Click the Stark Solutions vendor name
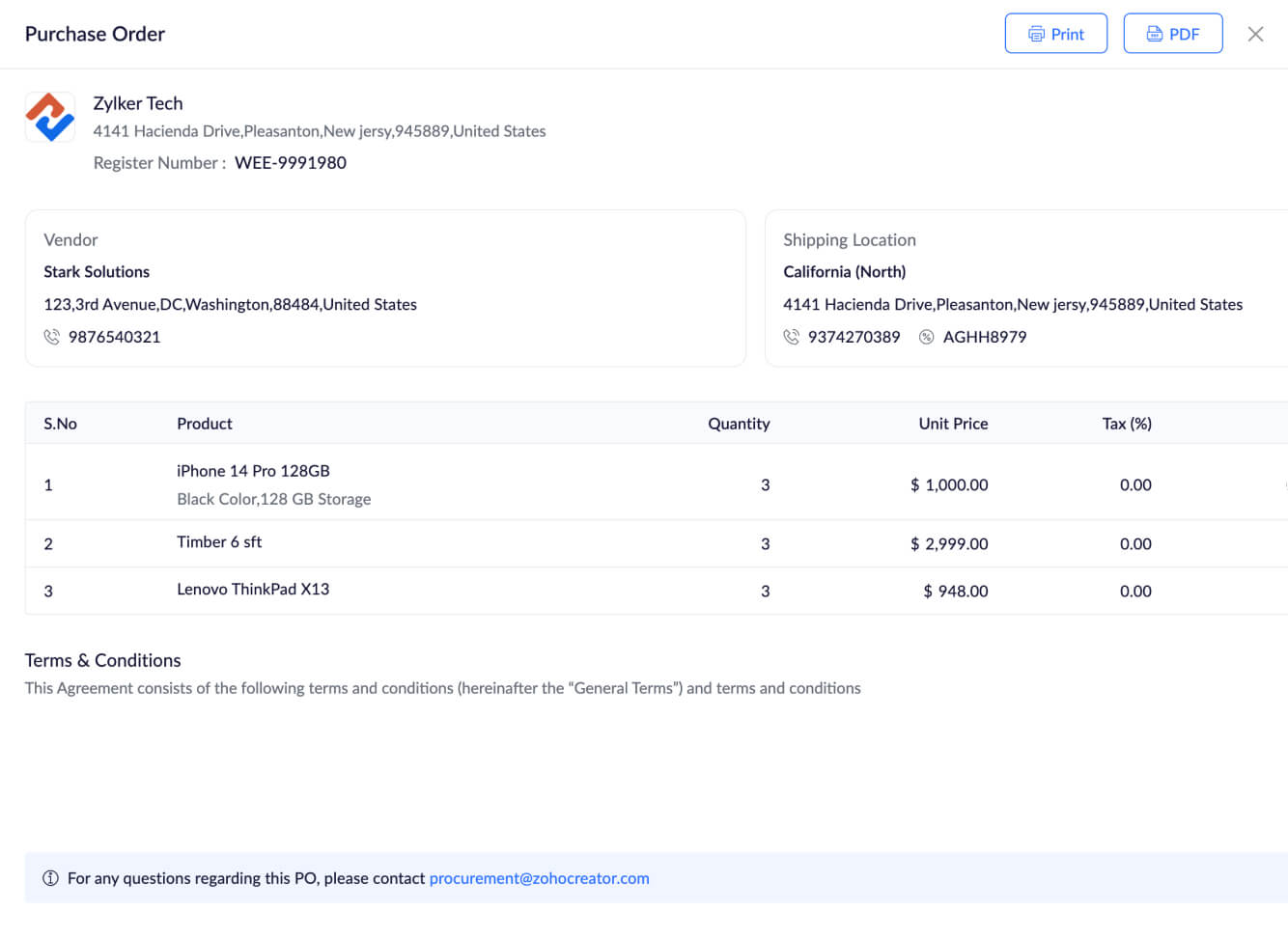This screenshot has height=938, width=1288. (97, 272)
